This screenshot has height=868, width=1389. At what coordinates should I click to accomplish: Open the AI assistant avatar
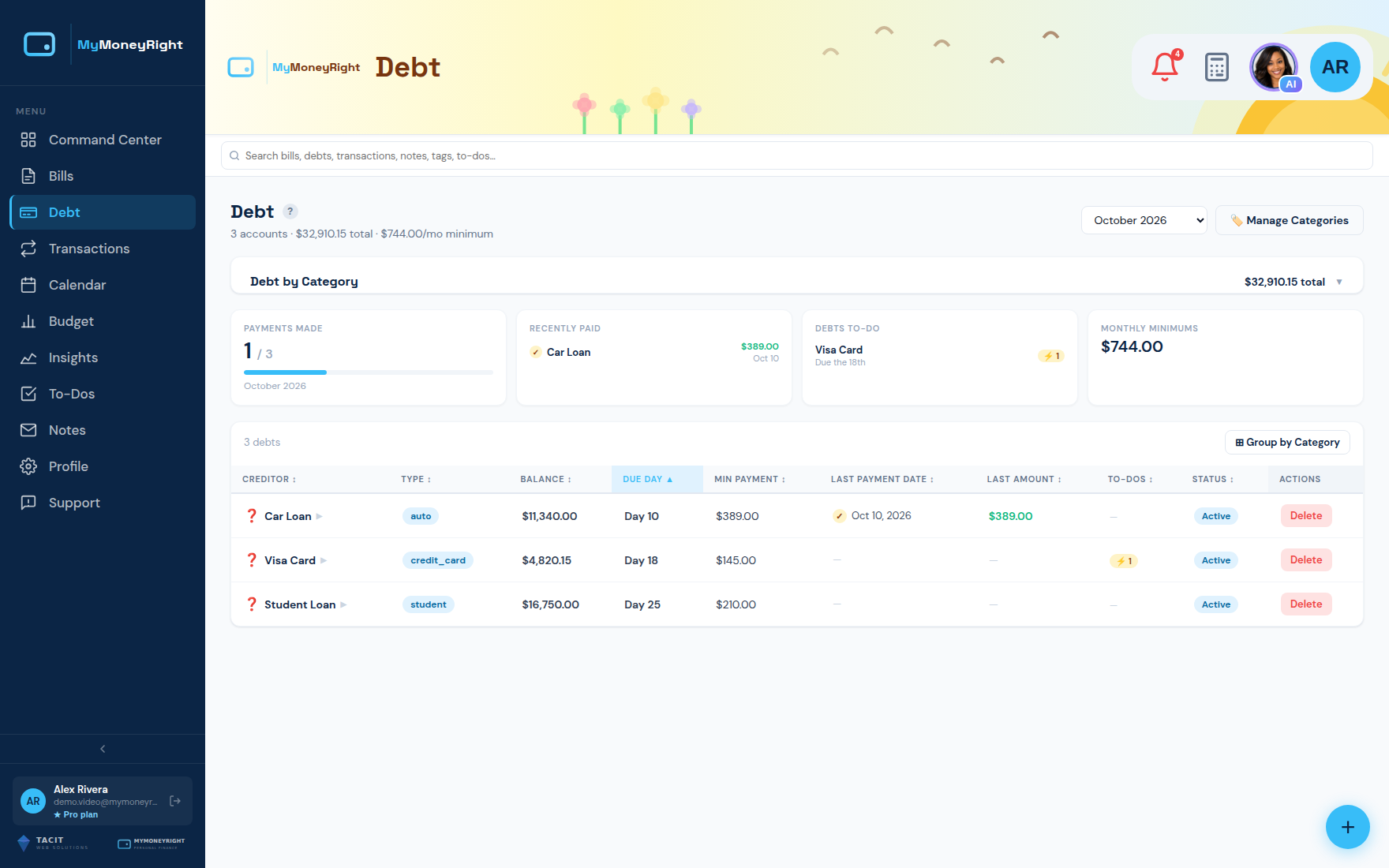(1274, 67)
